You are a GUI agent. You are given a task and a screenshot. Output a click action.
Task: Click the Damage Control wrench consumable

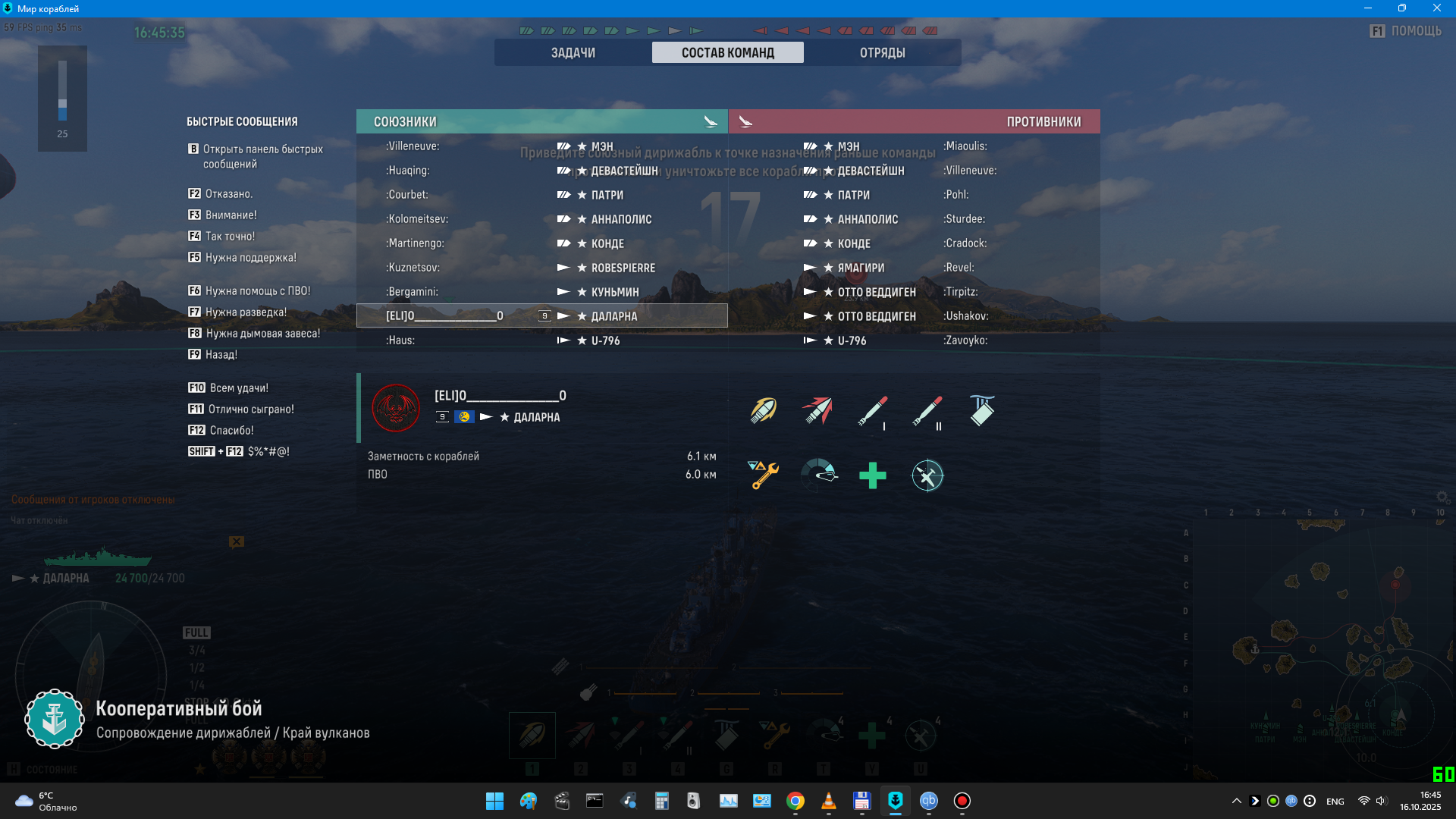click(x=764, y=475)
